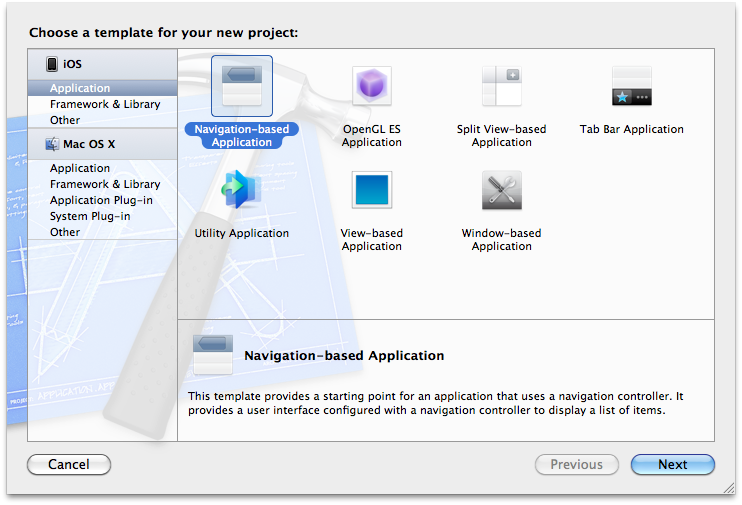742x505 pixels.
Task: Select Other under Mac OS X
Action: pyautogui.click(x=65, y=232)
